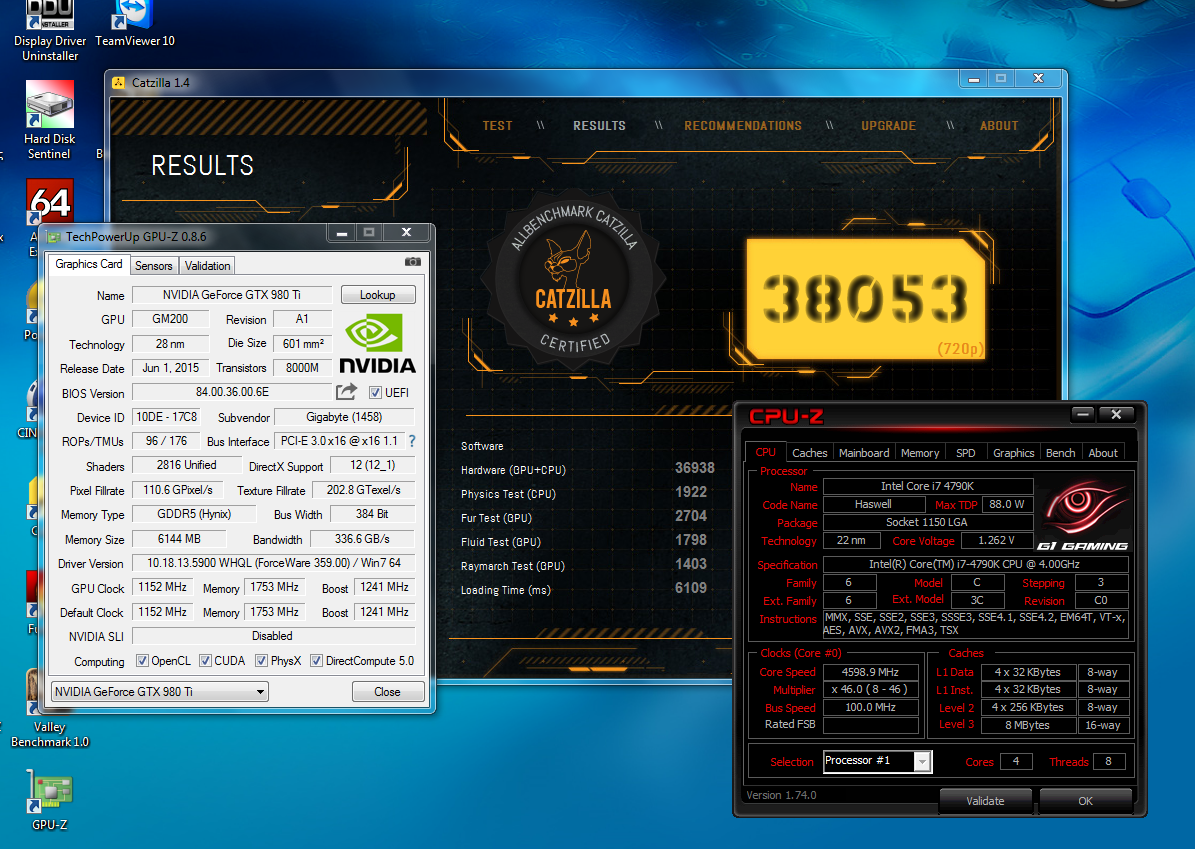
Task: Click the Software label in Catzilla results
Action: pos(482,446)
